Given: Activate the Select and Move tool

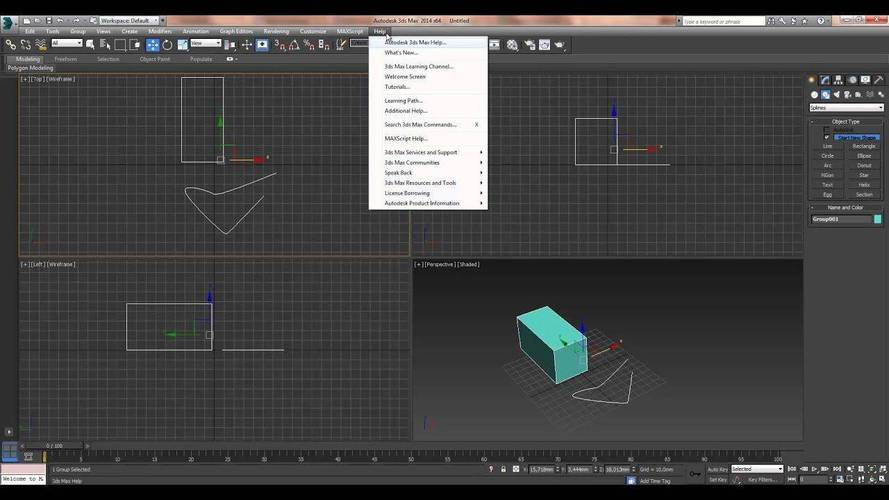Looking at the screenshot, I should [x=153, y=44].
